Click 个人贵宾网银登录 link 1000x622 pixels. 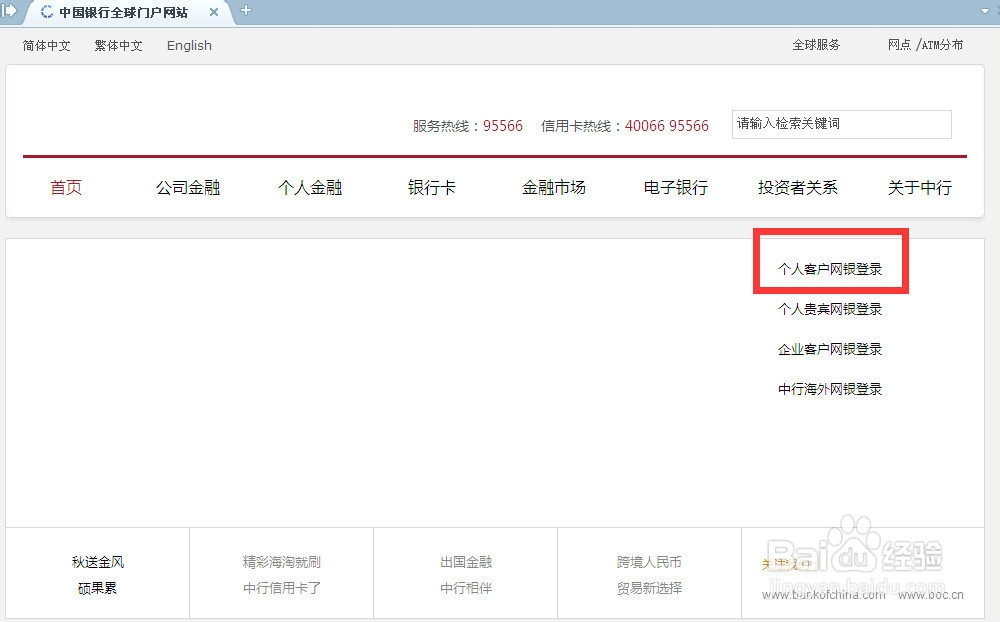[x=830, y=309]
